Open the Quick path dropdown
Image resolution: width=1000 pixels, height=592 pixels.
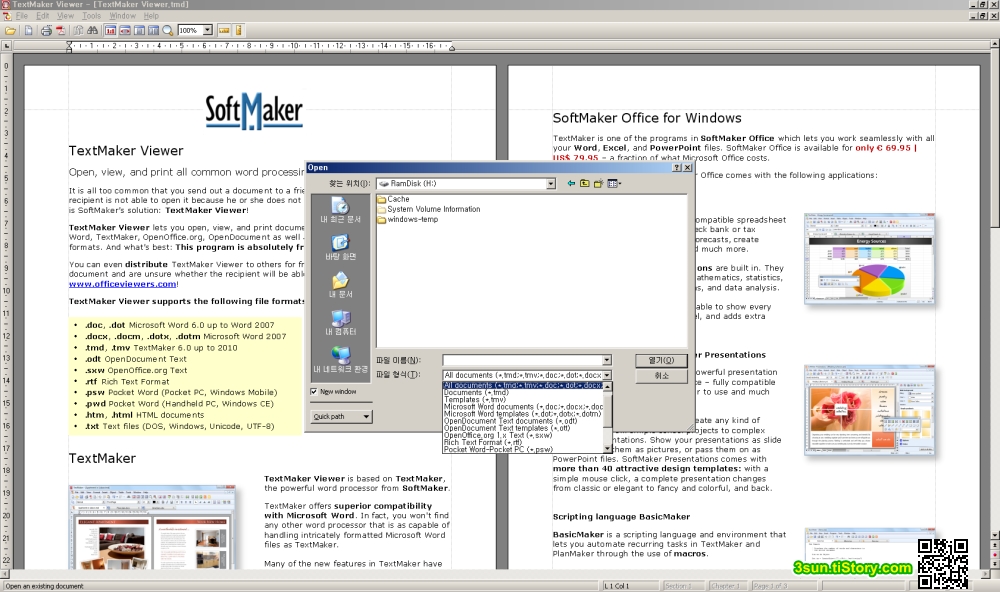tap(342, 417)
